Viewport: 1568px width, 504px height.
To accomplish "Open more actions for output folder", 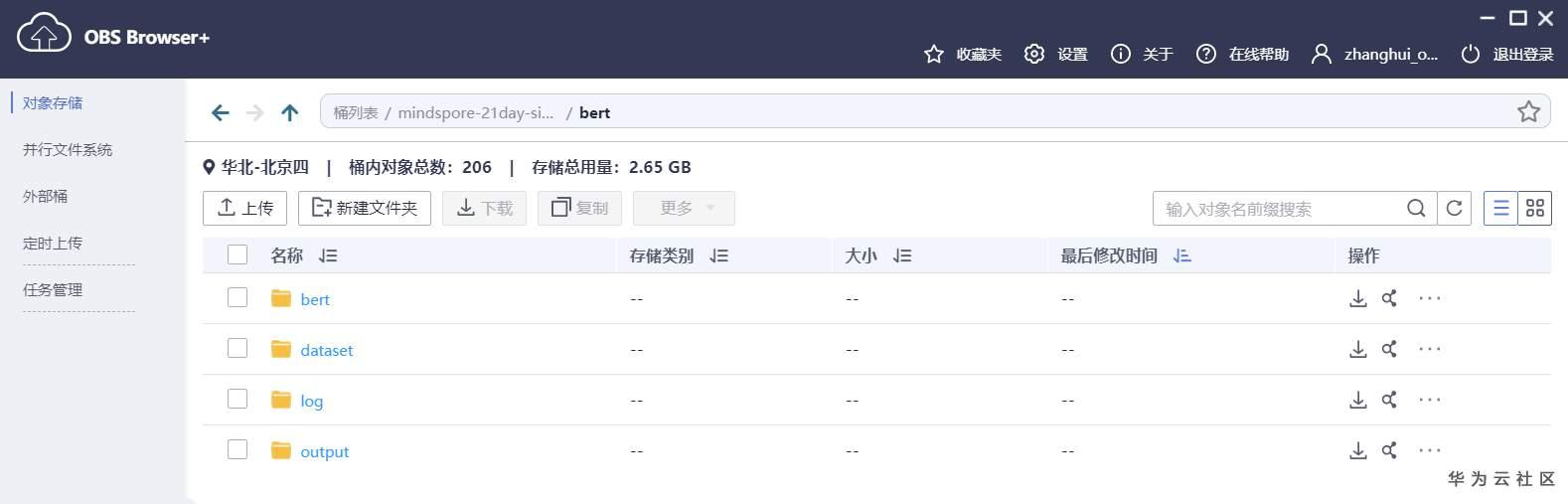I will pos(1429,450).
